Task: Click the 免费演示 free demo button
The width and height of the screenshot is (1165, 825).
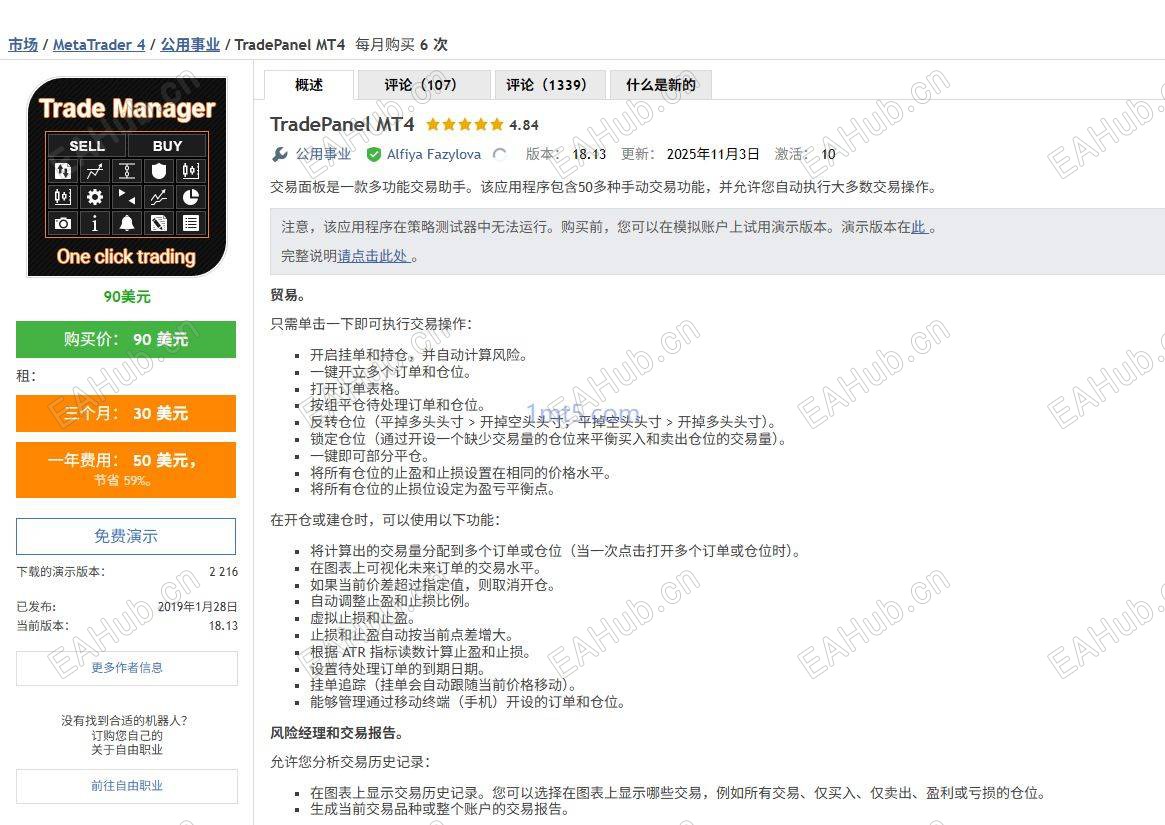Action: 126,536
